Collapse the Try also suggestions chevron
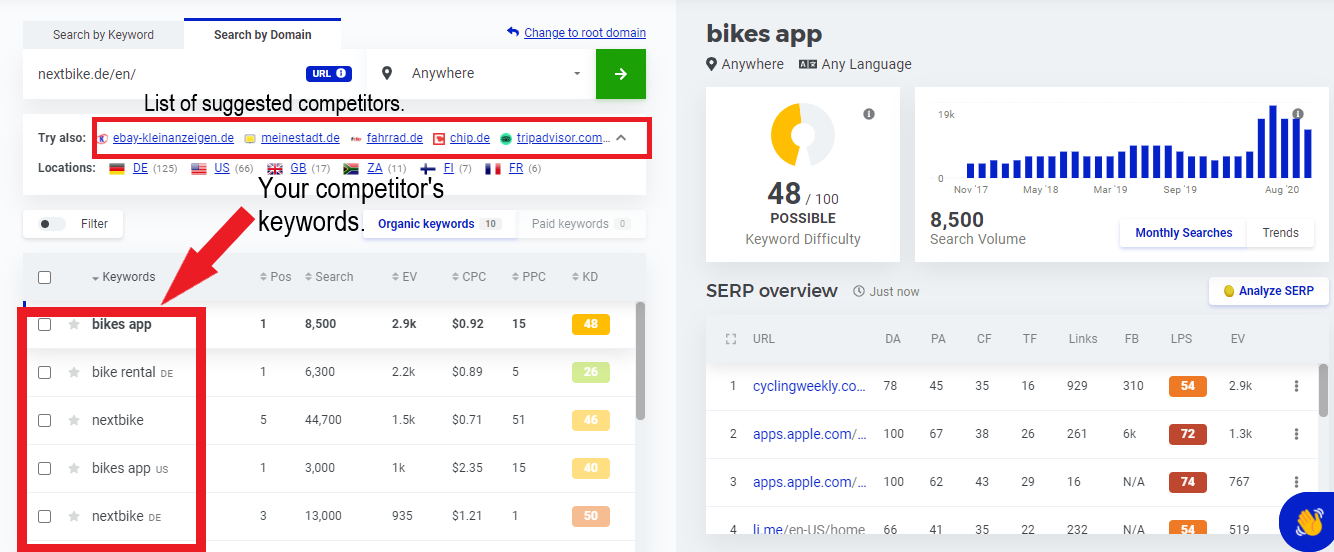The height and width of the screenshot is (552, 1334). [x=621, y=138]
